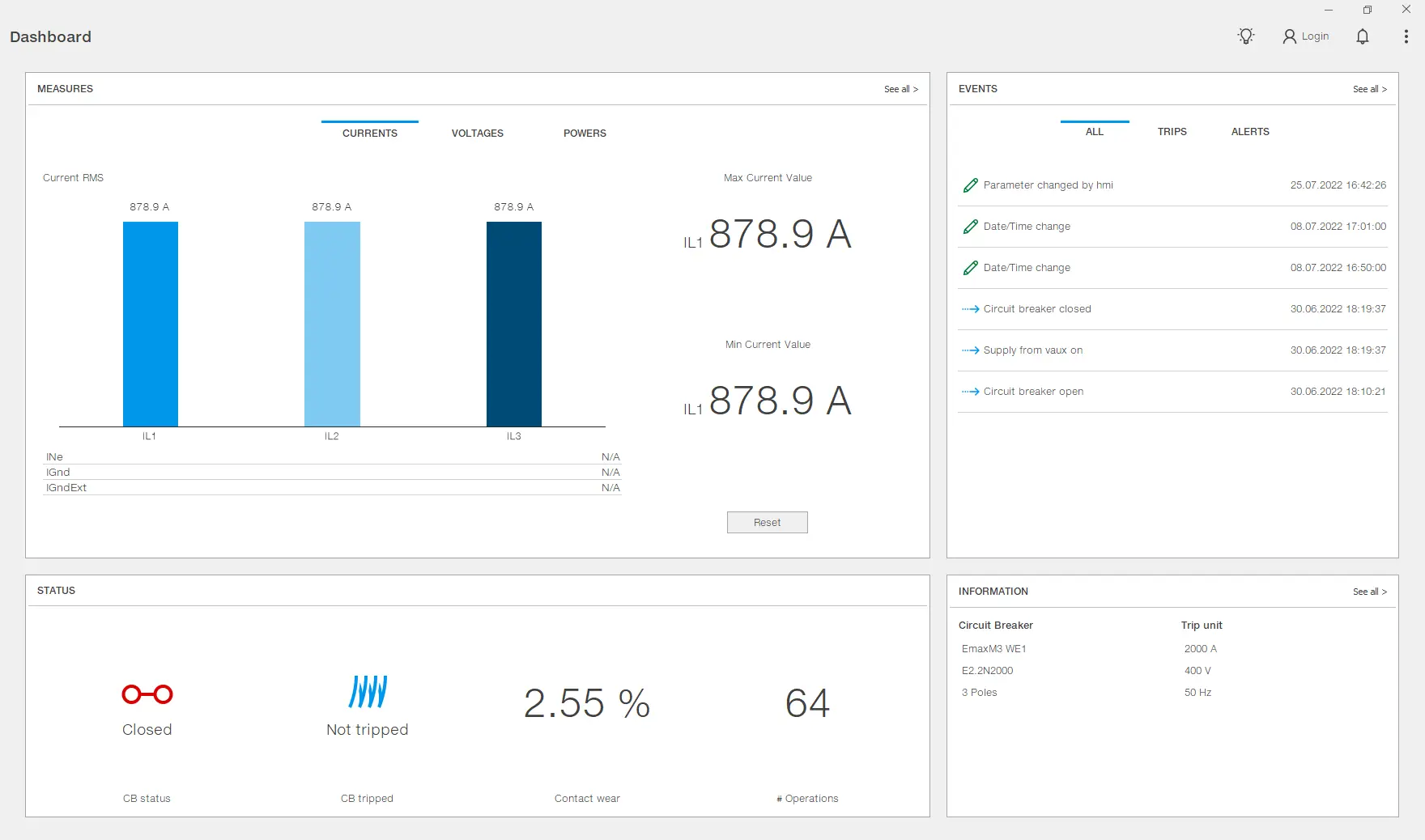
Task: Click arrow icon beside Circuit breaker closed
Action: (970, 309)
